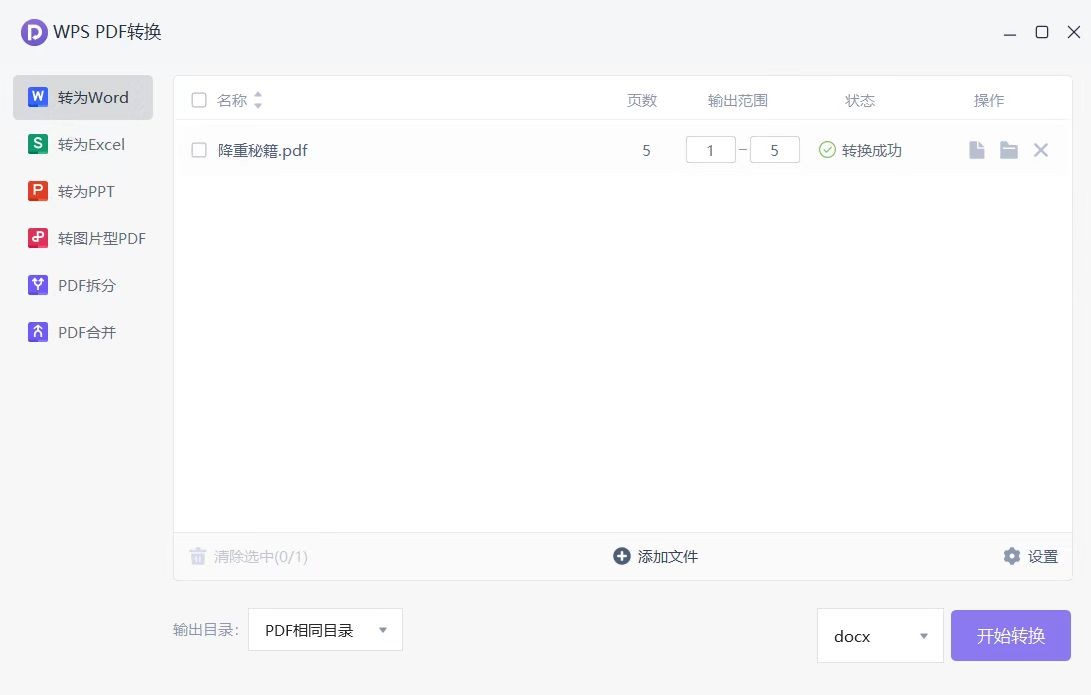
Task: Click the file name 降重秘籍.pdf
Action: (x=262, y=150)
